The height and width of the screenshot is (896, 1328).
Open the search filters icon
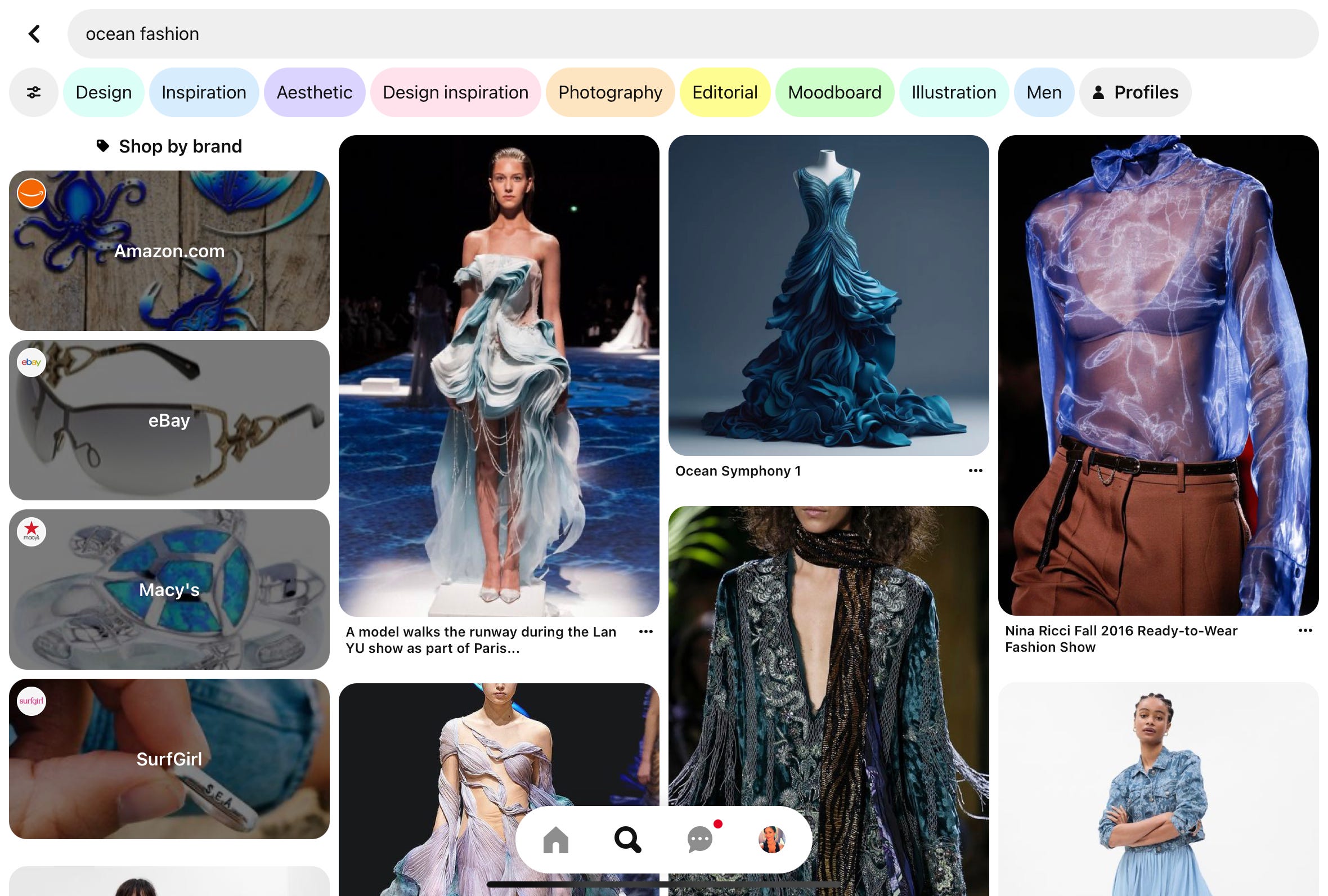(34, 92)
